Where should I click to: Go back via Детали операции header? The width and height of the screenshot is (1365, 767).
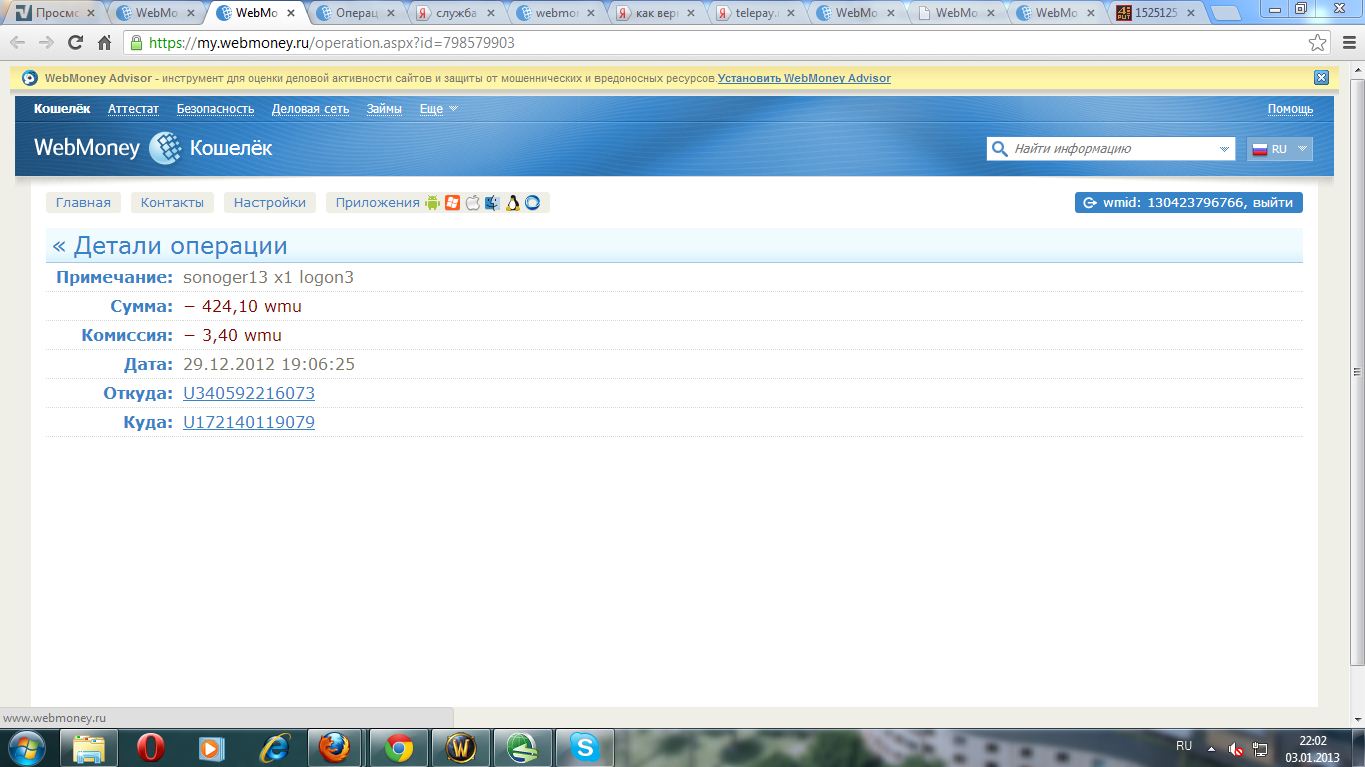click(170, 246)
